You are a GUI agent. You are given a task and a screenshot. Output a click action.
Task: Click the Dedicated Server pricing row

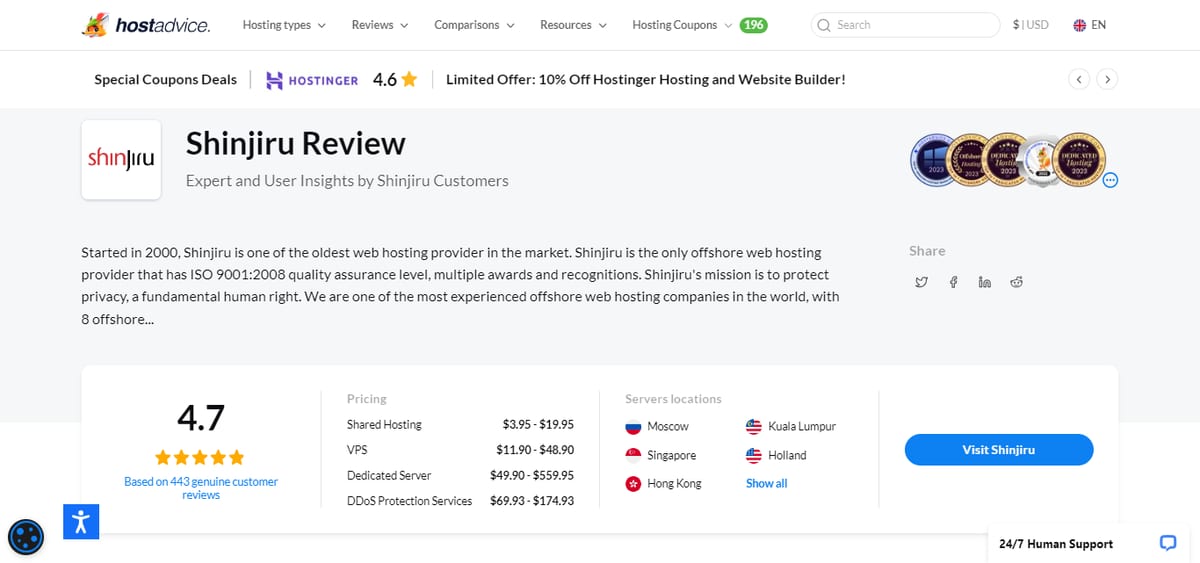(x=460, y=475)
